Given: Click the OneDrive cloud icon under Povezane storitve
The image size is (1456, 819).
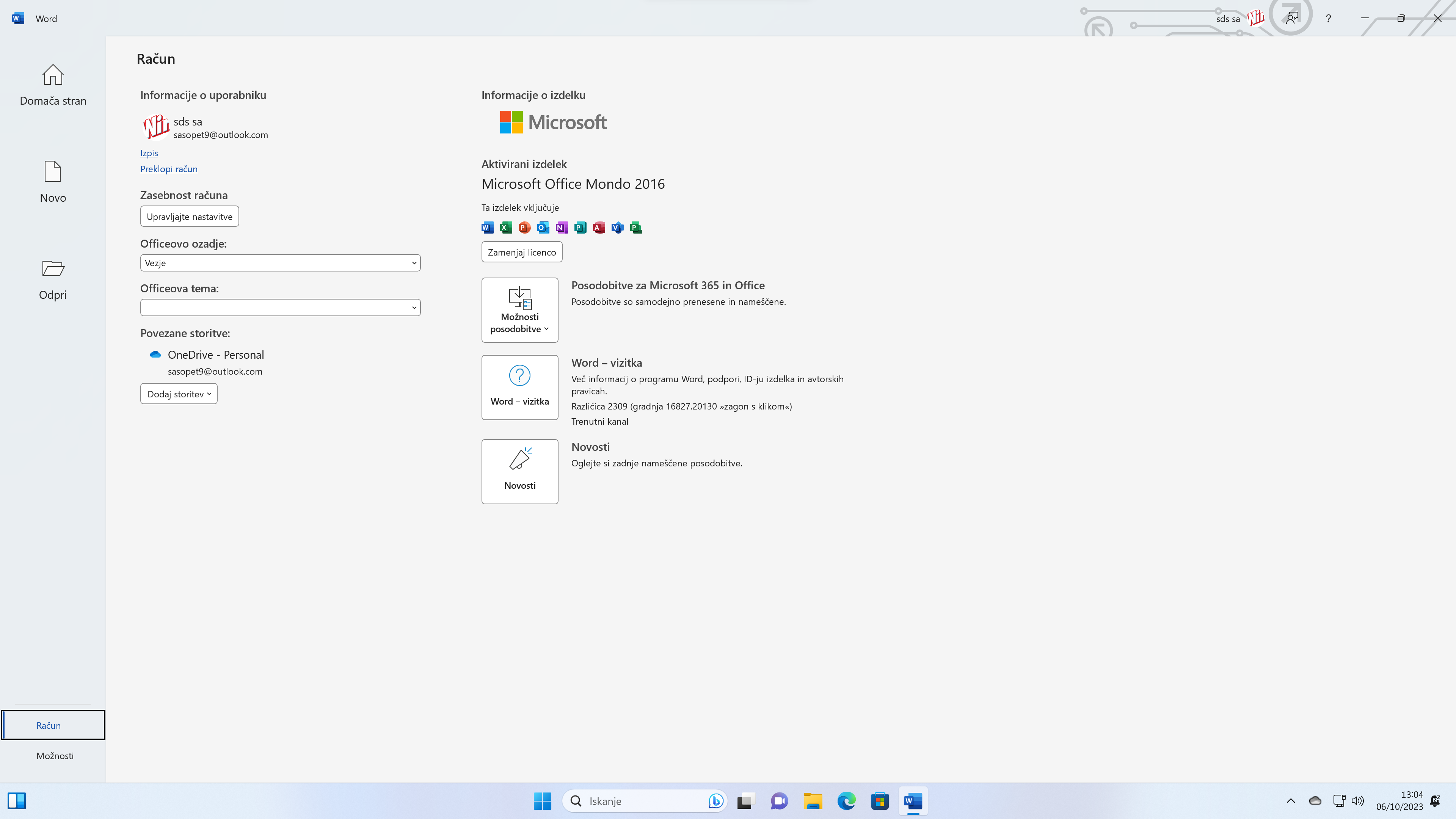Looking at the screenshot, I should coord(155,355).
